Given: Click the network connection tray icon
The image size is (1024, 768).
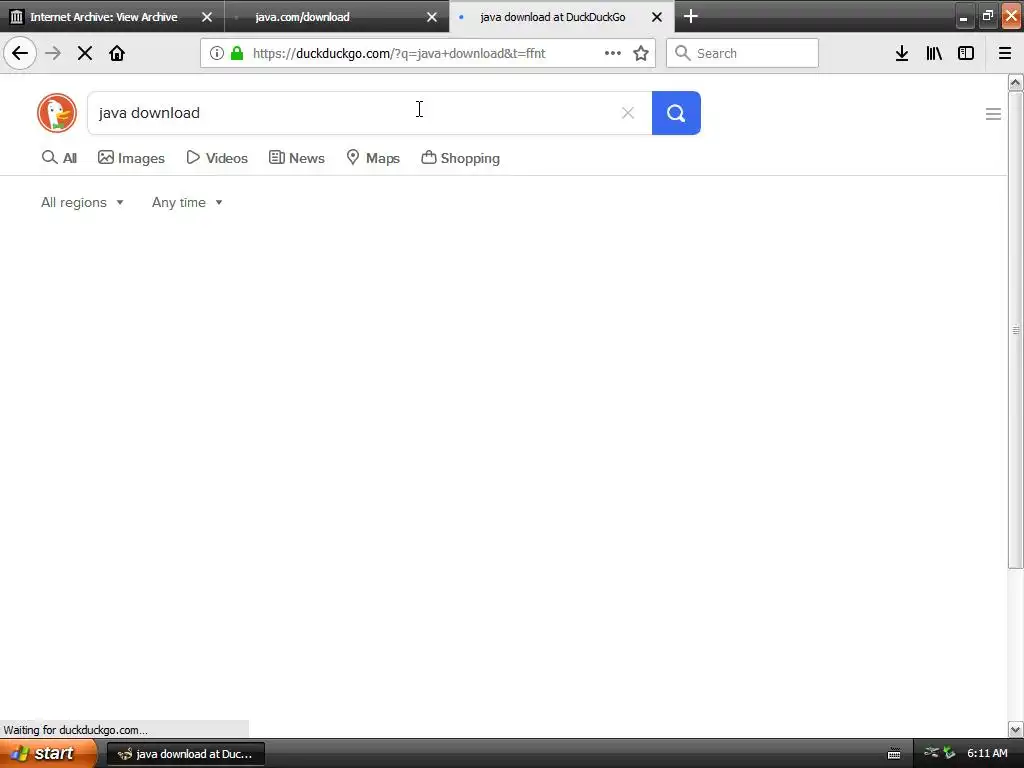Looking at the screenshot, I should pyautogui.click(x=932, y=753).
